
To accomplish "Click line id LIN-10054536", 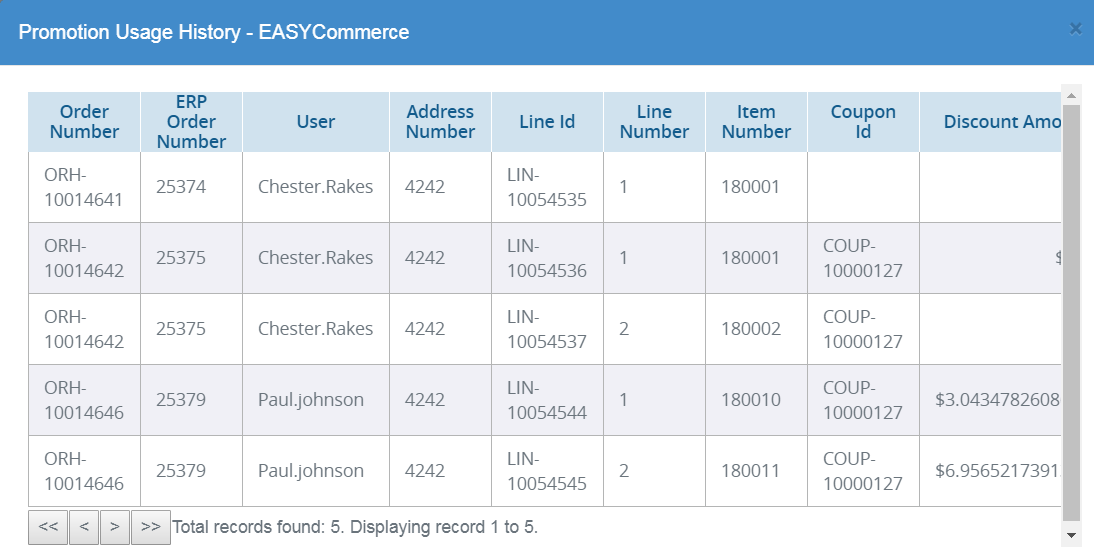I will click(x=546, y=258).
